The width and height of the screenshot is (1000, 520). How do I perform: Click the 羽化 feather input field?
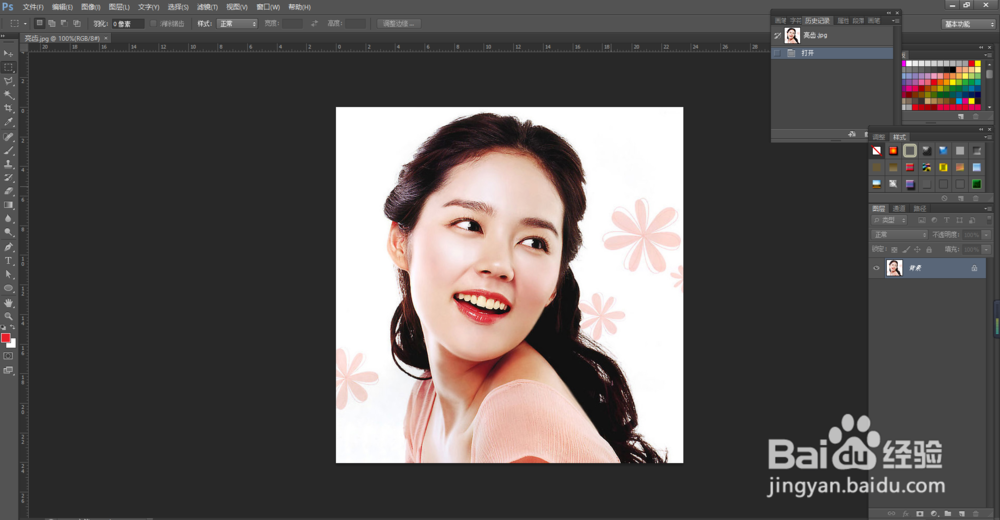tap(128, 24)
